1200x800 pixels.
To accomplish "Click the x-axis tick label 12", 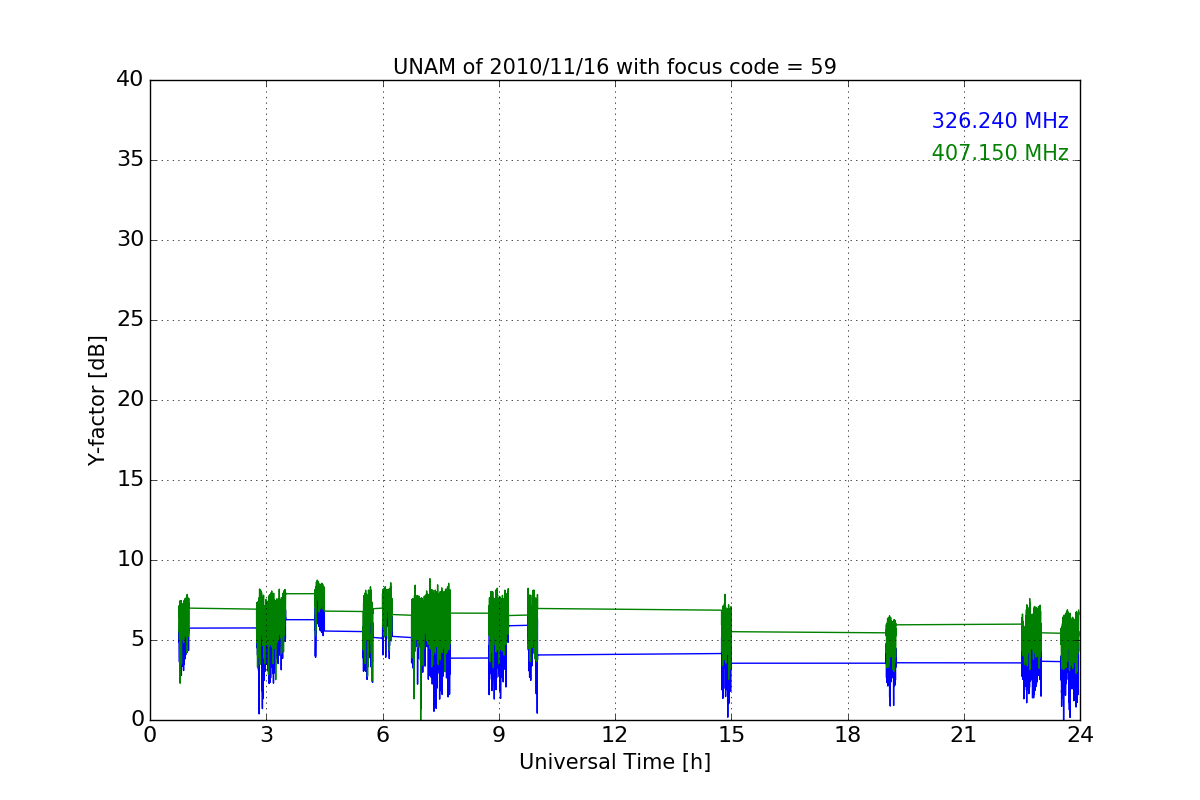I will coord(615,734).
